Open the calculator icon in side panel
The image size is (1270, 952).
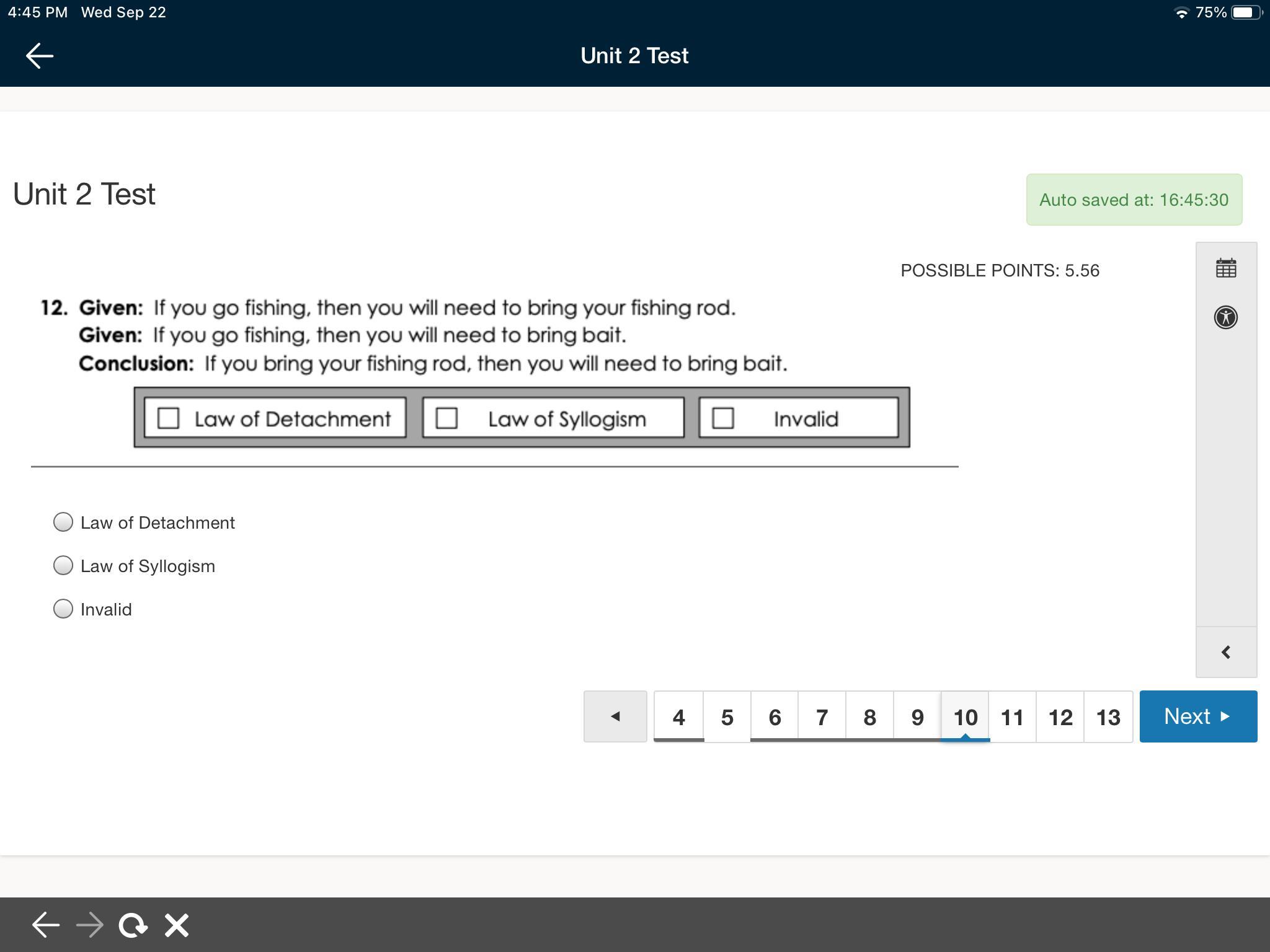pos(1226,268)
